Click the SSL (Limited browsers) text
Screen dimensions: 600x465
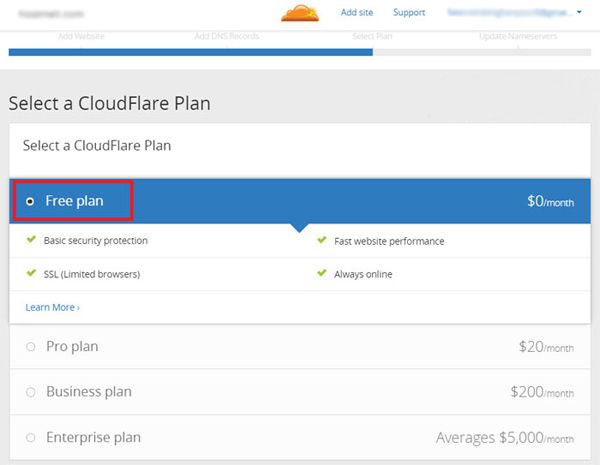point(92,274)
